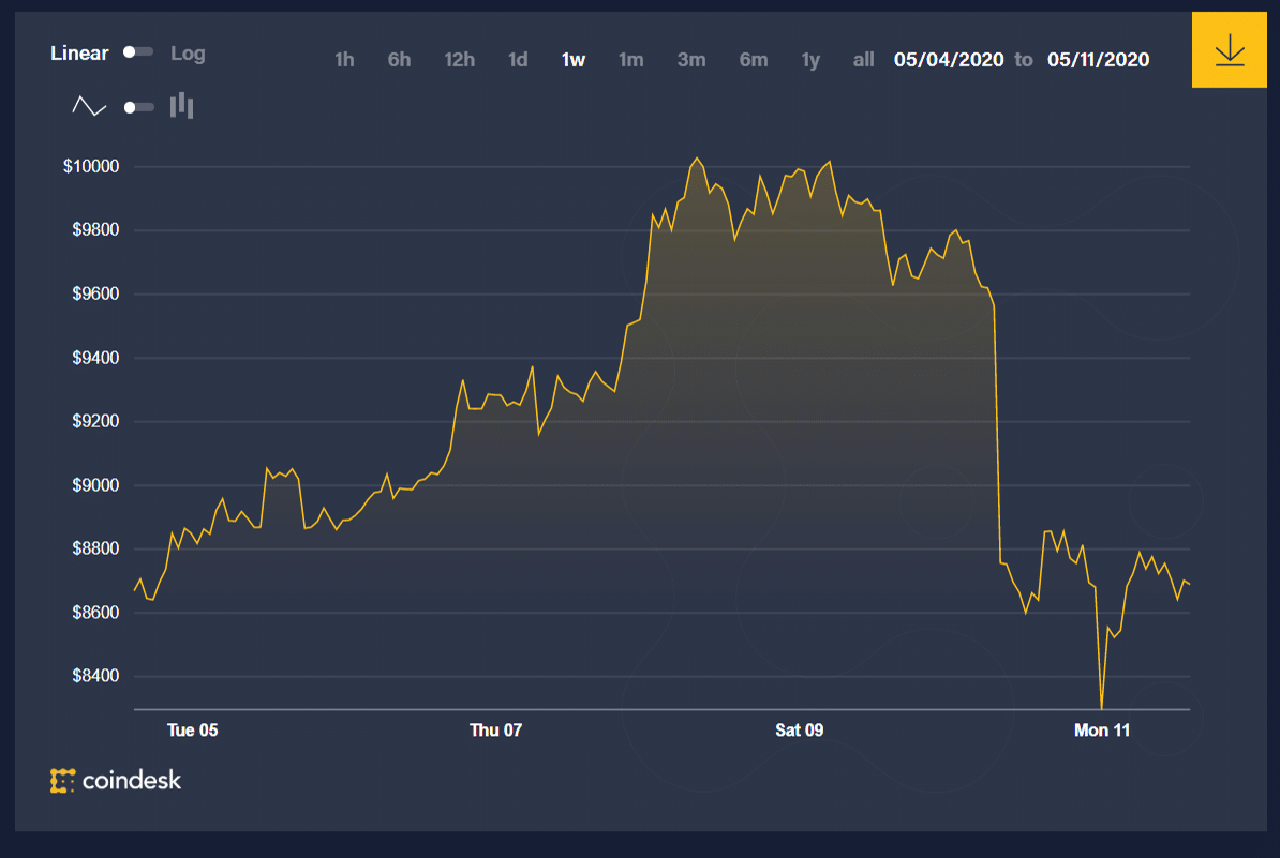Screen dimensions: 1280x858
Task: Edit the end date 05/11/2020
Action: [x=1098, y=59]
